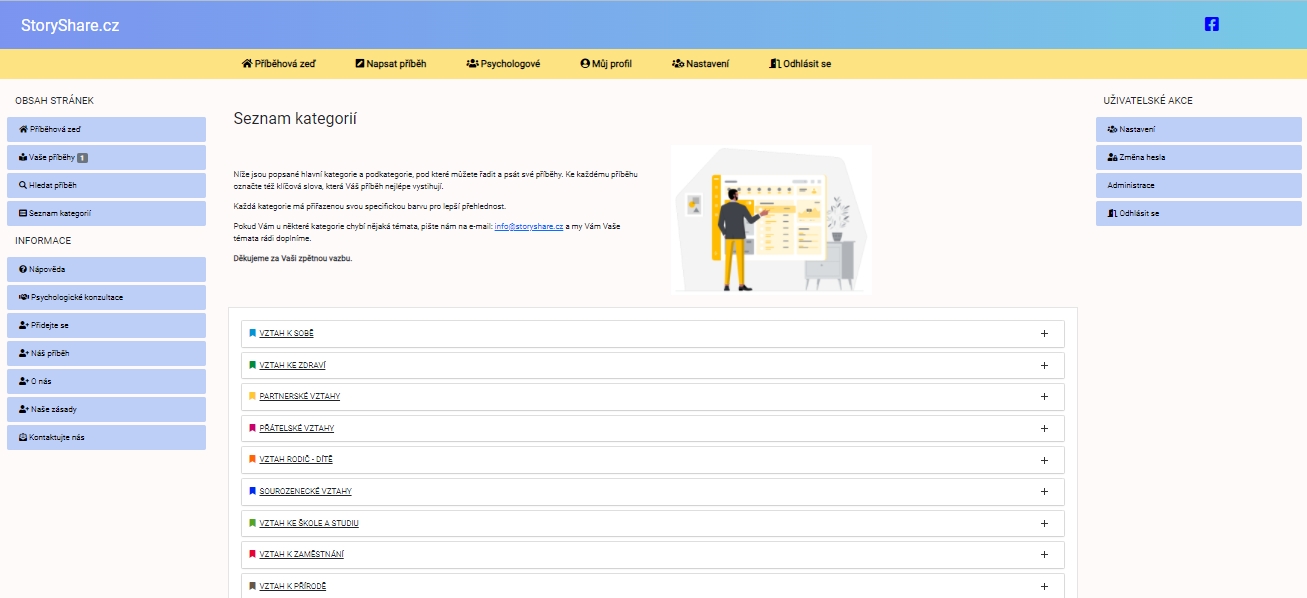This screenshot has width=1307, height=598.
Task: Expand the VZTAH K SOBĚ category with plus
Action: tap(1044, 334)
